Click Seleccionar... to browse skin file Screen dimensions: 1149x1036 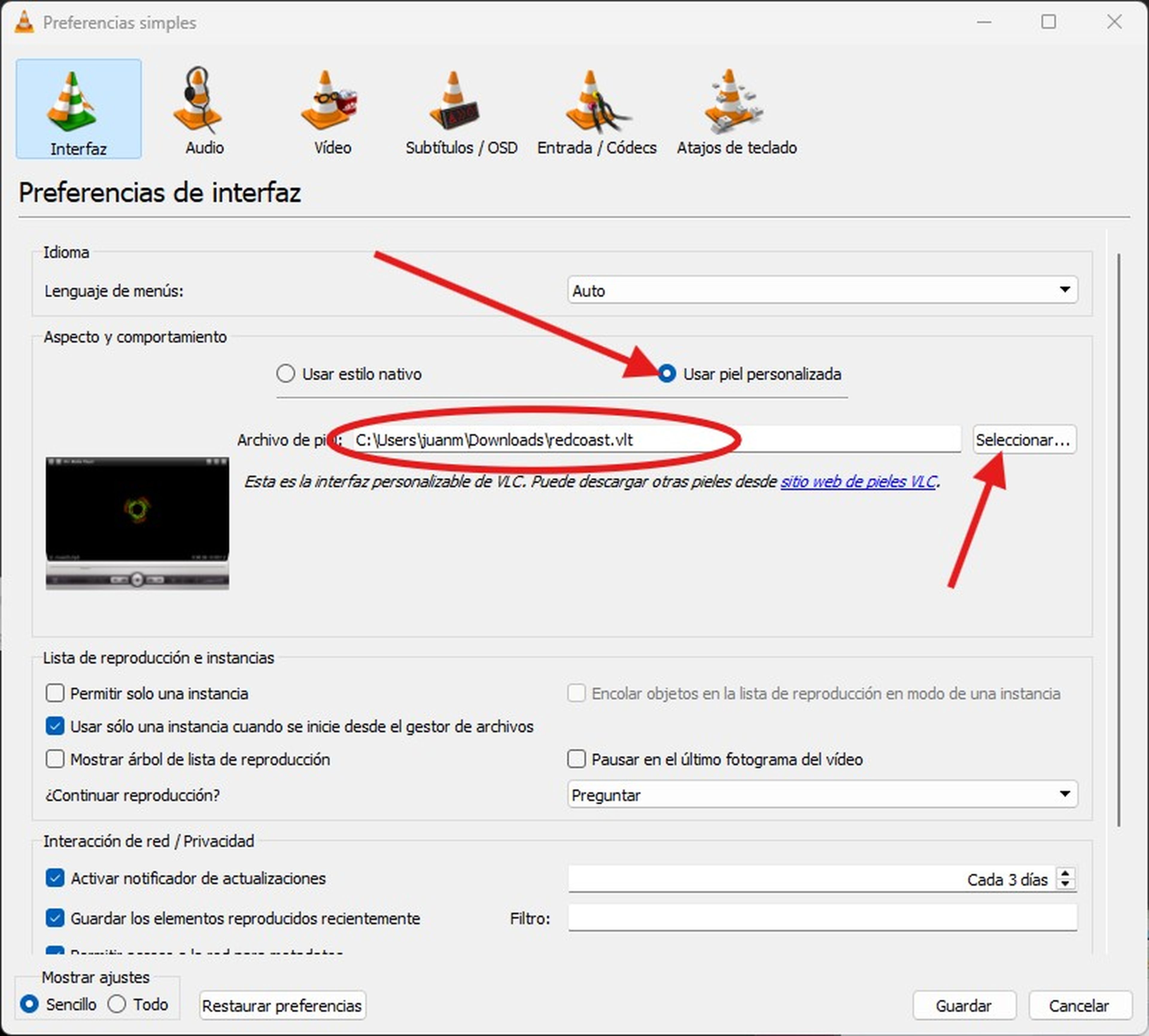pyautogui.click(x=1024, y=440)
